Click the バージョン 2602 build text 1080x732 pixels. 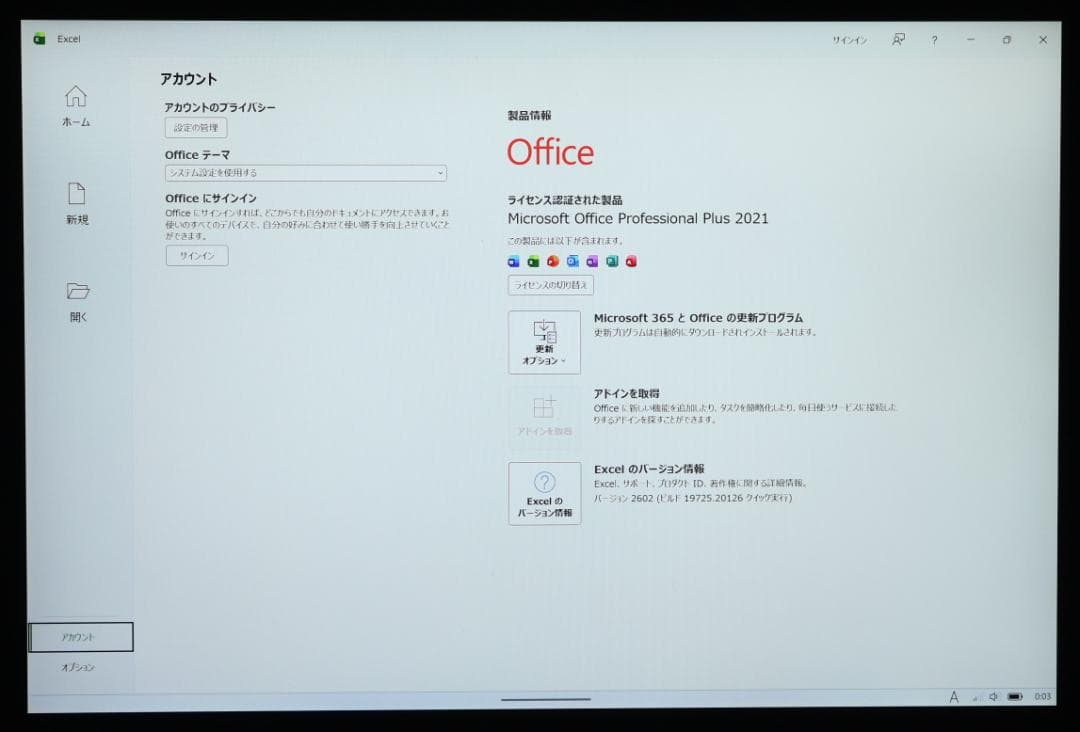tap(693, 498)
